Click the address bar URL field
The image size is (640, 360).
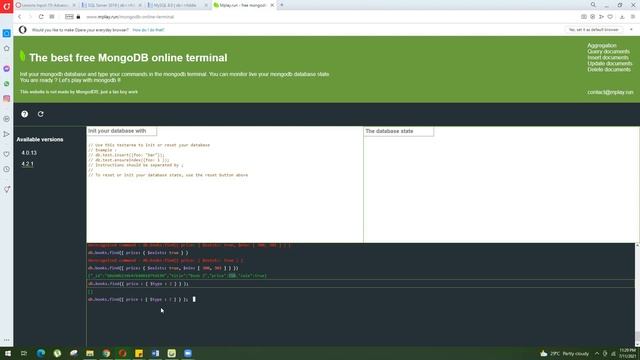click(130, 17)
